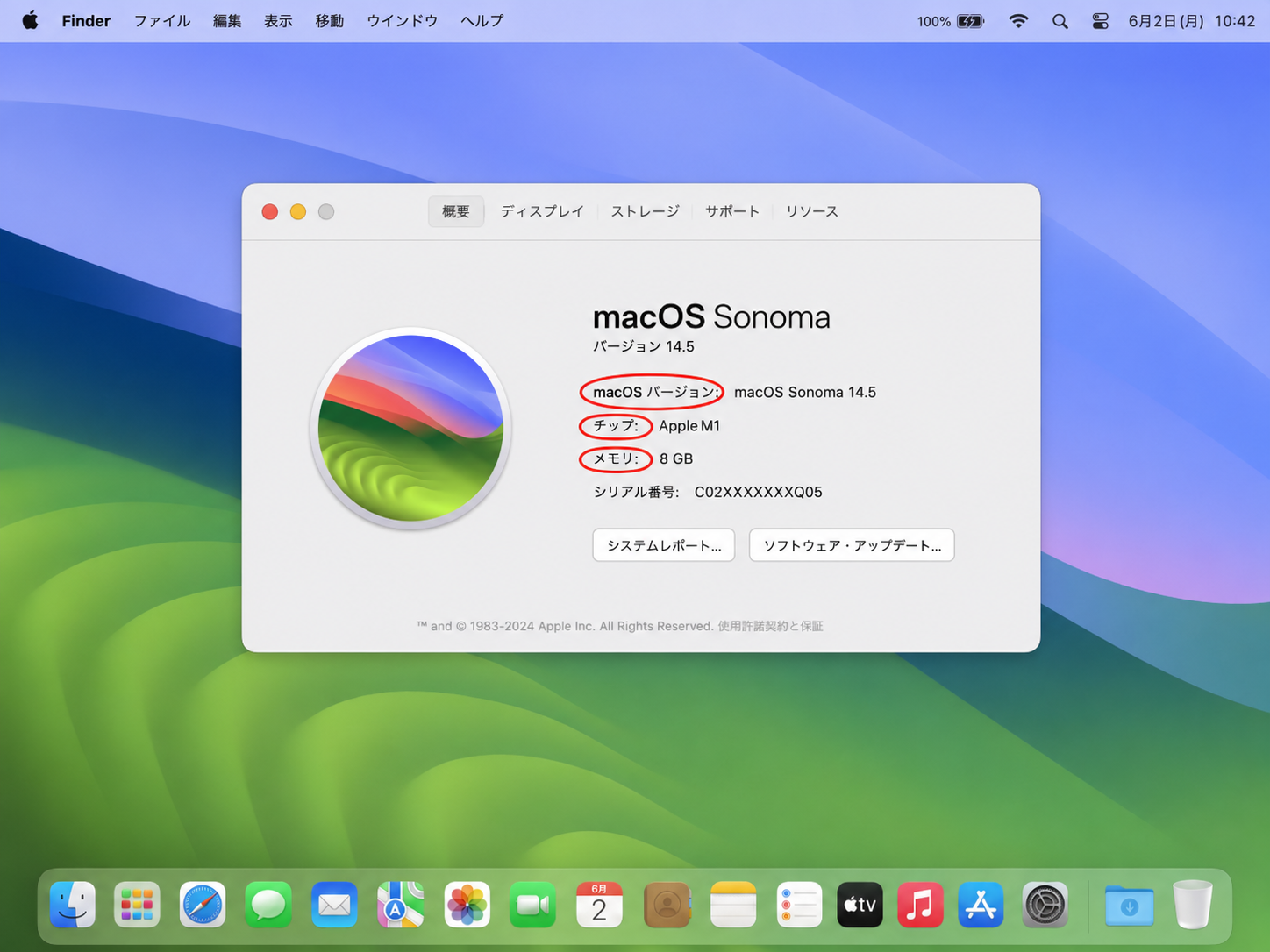The image size is (1270, 952).
Task: Switch to the リソース tab
Action: [812, 211]
